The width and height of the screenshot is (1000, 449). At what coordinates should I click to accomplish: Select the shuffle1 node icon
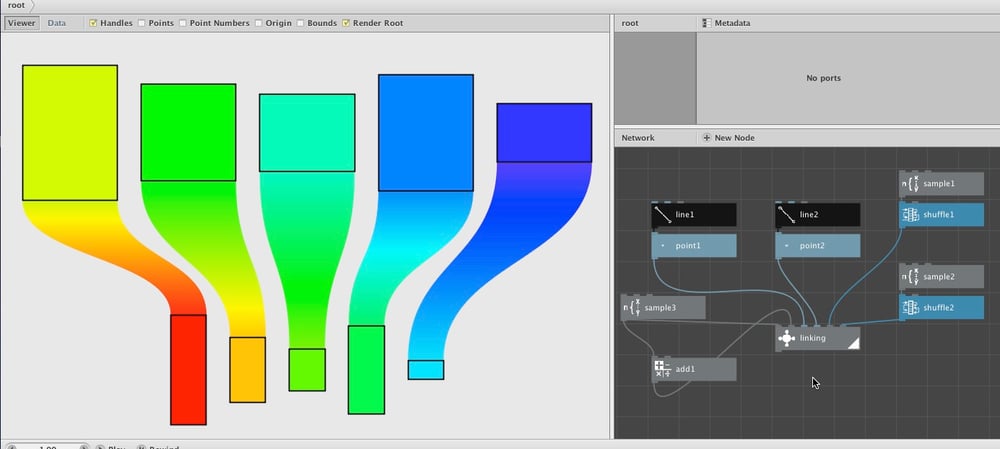pyautogui.click(x=910, y=215)
